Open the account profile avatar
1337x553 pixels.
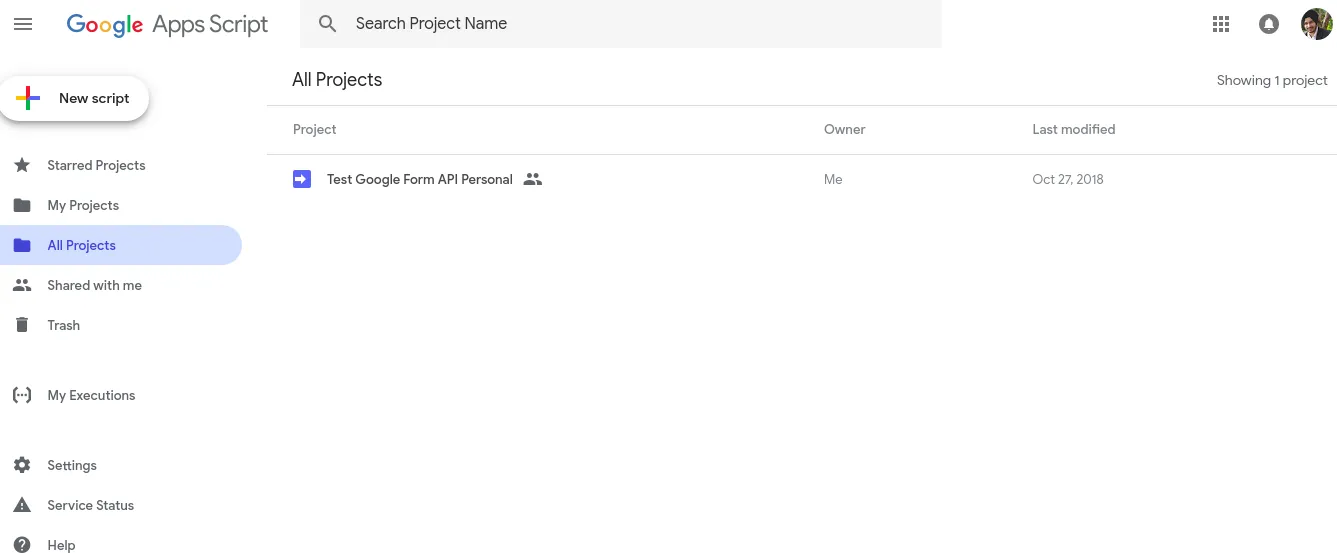click(x=1316, y=24)
